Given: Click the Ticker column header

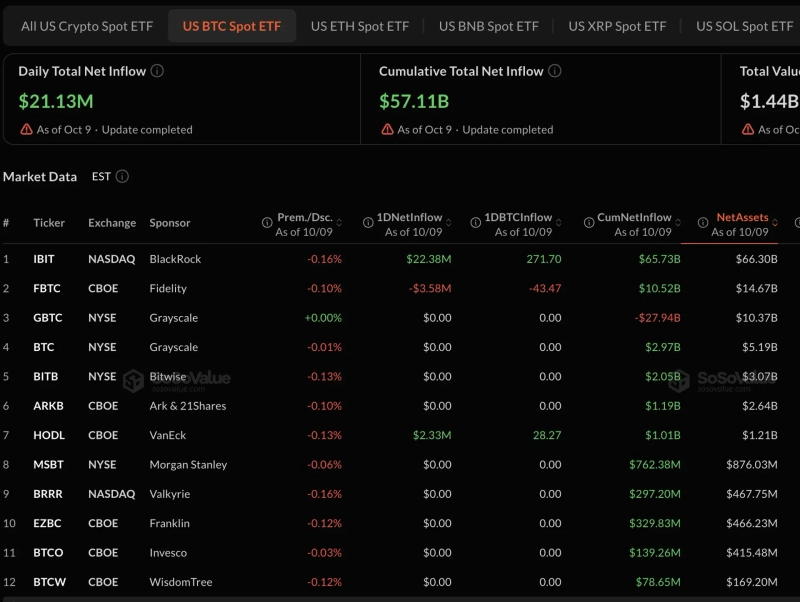Looking at the screenshot, I should 49,223.
